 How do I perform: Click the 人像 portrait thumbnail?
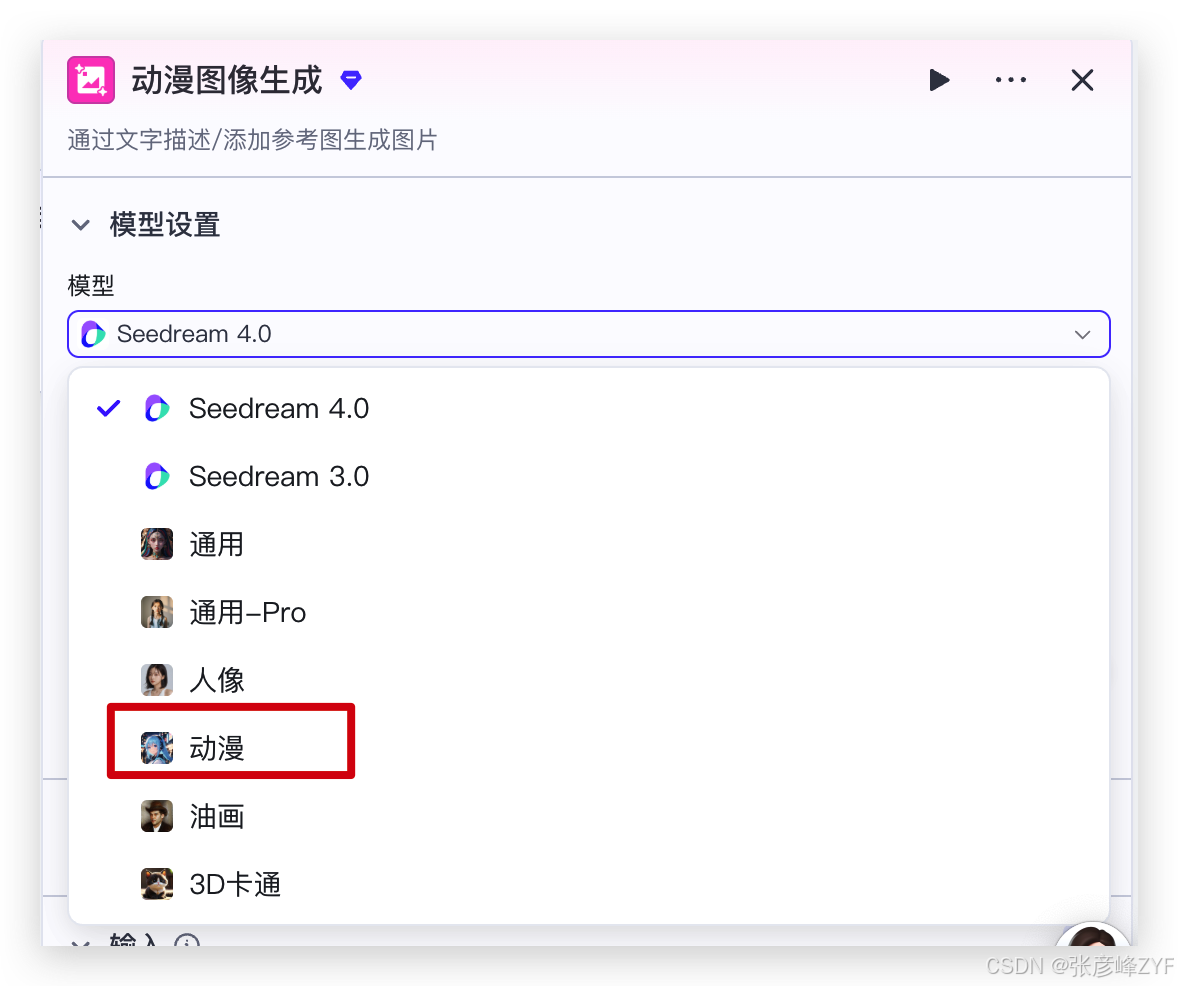pyautogui.click(x=156, y=680)
